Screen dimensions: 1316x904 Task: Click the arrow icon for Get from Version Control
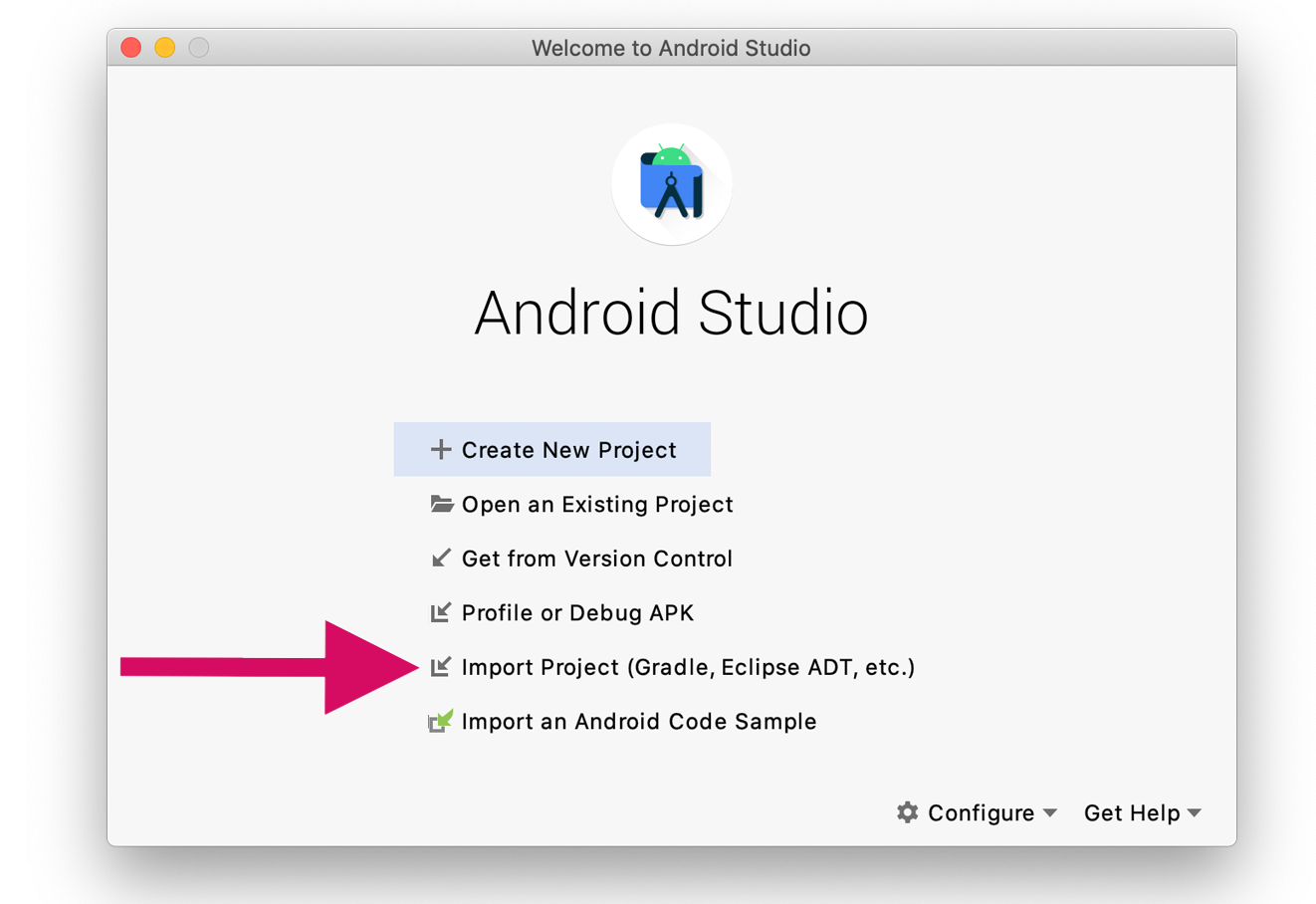pyautogui.click(x=441, y=559)
